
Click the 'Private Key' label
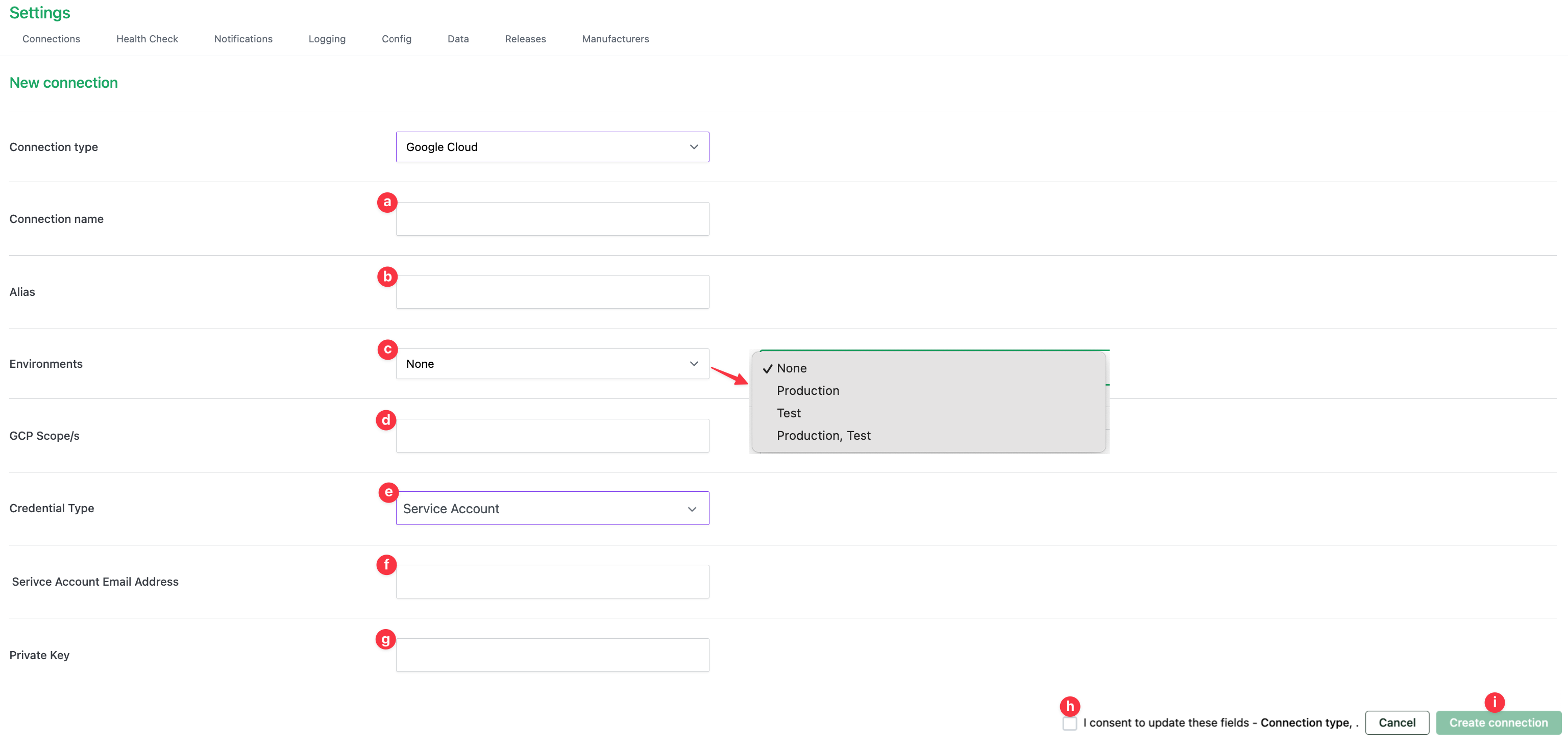(x=40, y=655)
